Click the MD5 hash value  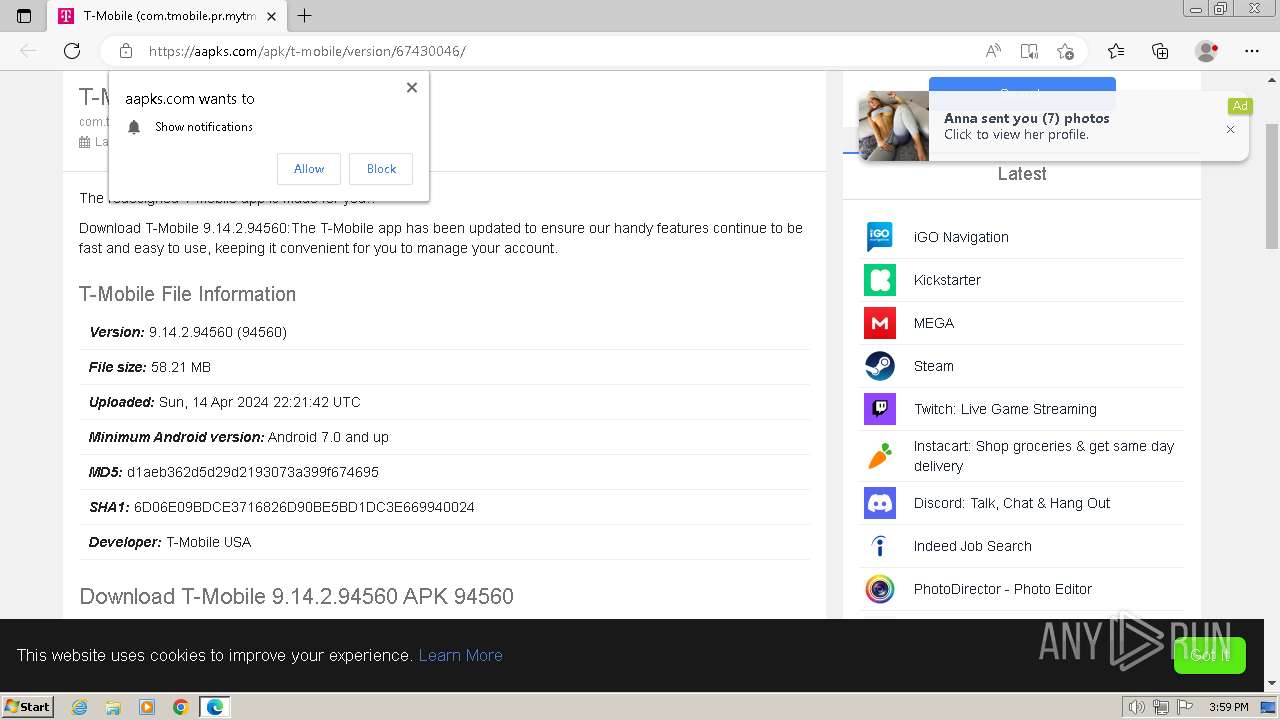point(253,472)
